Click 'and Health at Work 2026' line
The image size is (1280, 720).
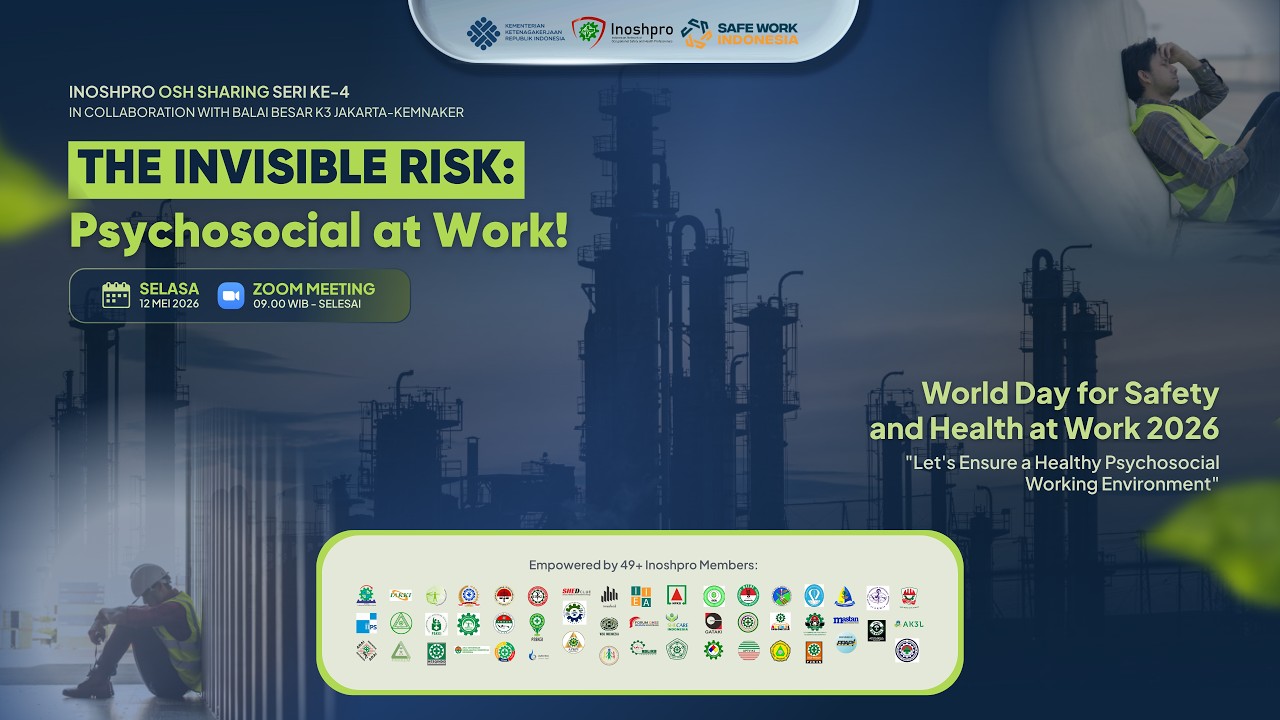[x=1044, y=429]
